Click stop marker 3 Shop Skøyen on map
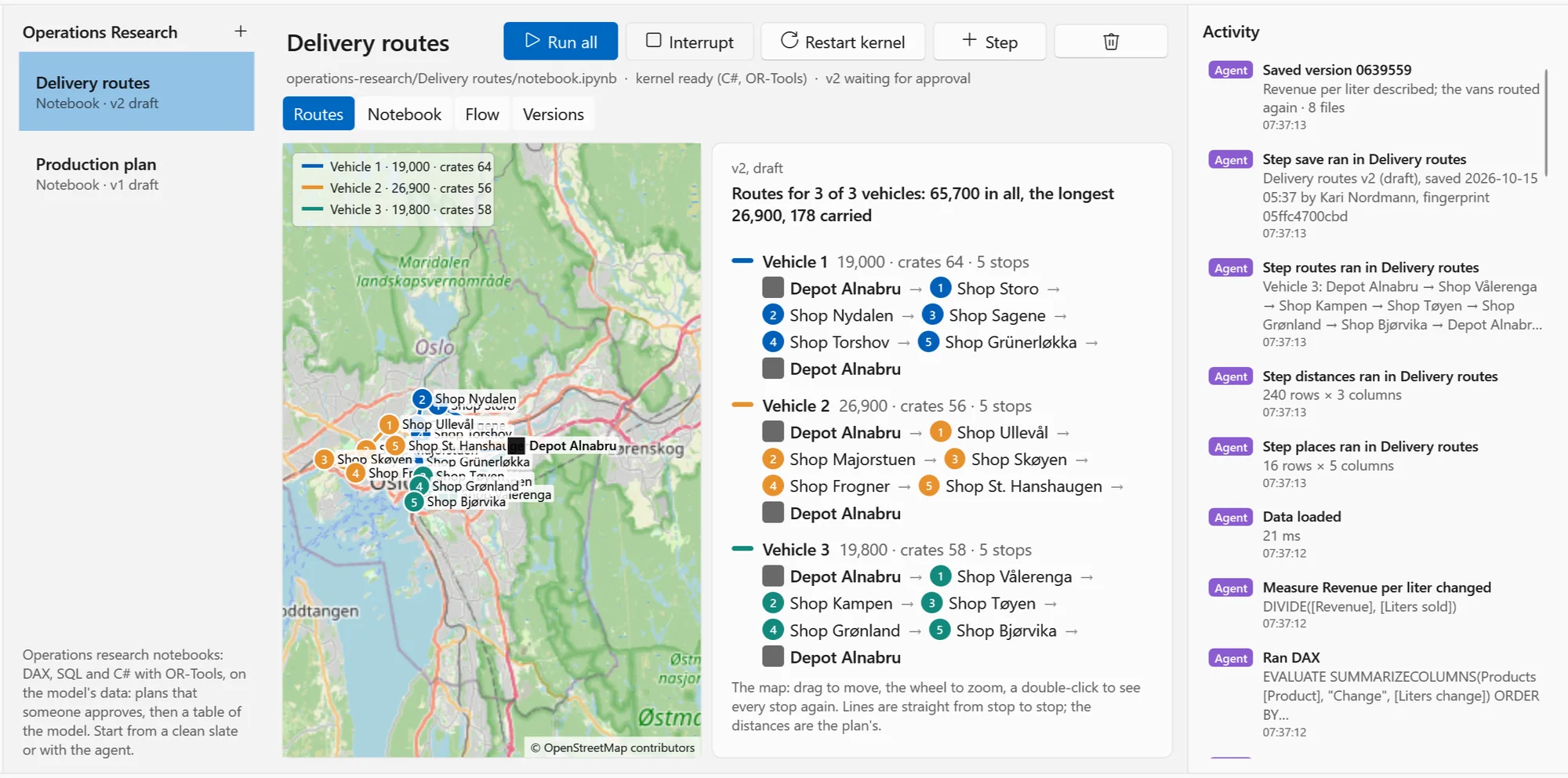The image size is (1568, 778). tap(324, 460)
